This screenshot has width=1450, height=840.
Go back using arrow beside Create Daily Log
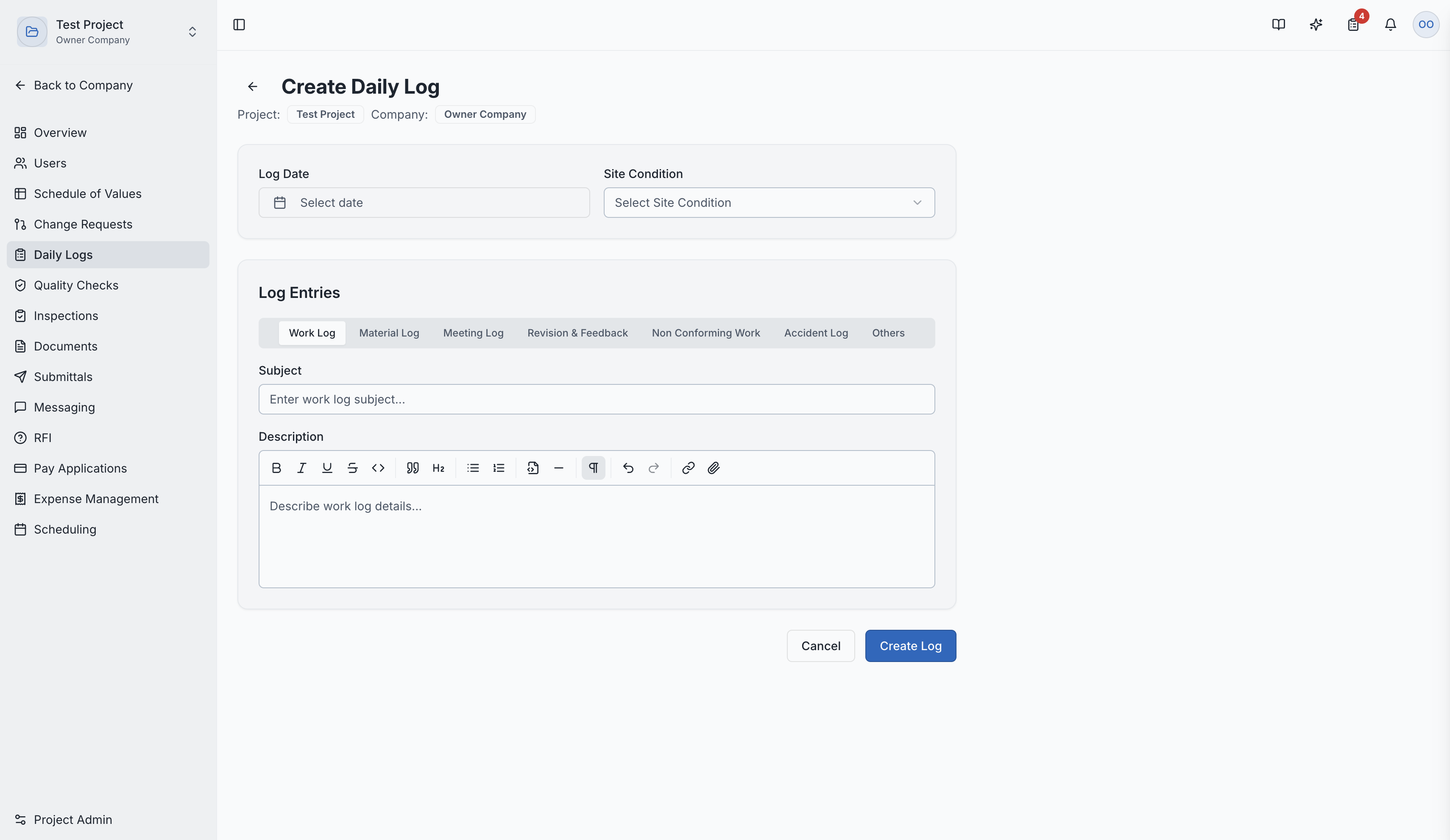point(253,86)
